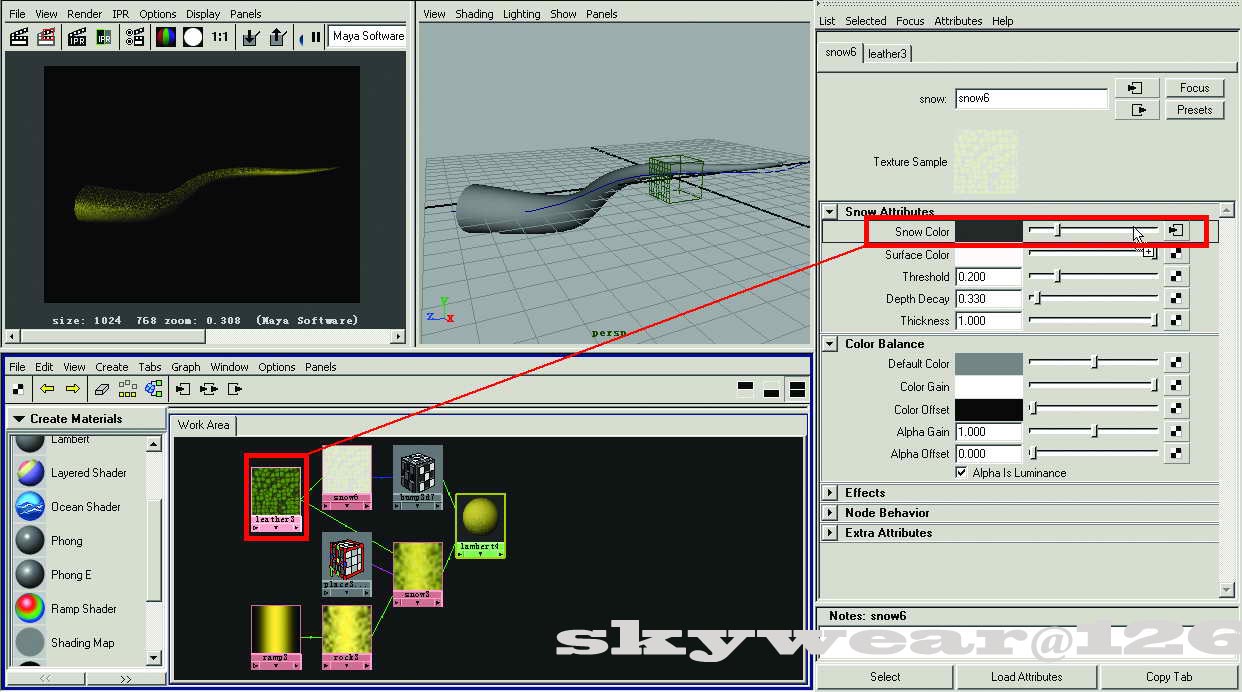Open the Attributes menu in Attribute Editor
Screen dimensions: 1242x692
click(x=958, y=20)
